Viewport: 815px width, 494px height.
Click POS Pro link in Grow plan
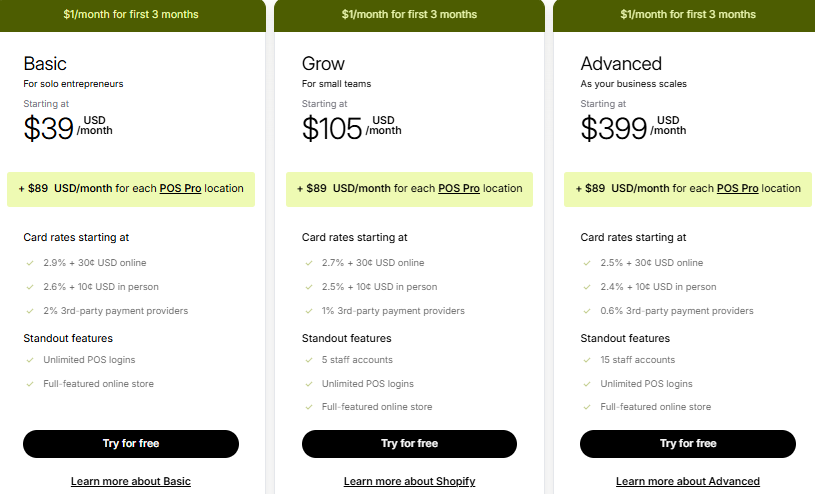(x=459, y=188)
